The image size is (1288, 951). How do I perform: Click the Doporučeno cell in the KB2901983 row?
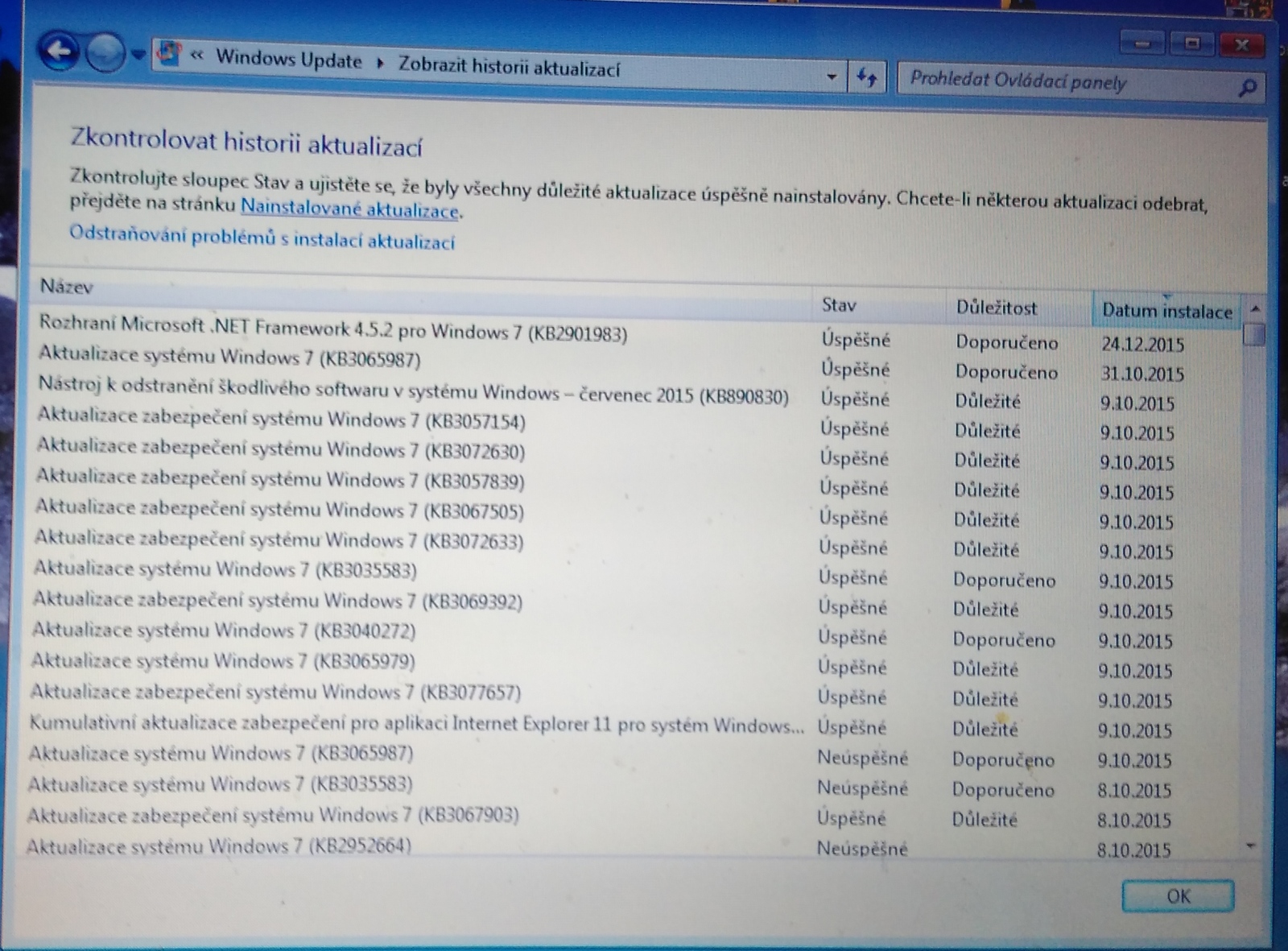[x=1007, y=342]
